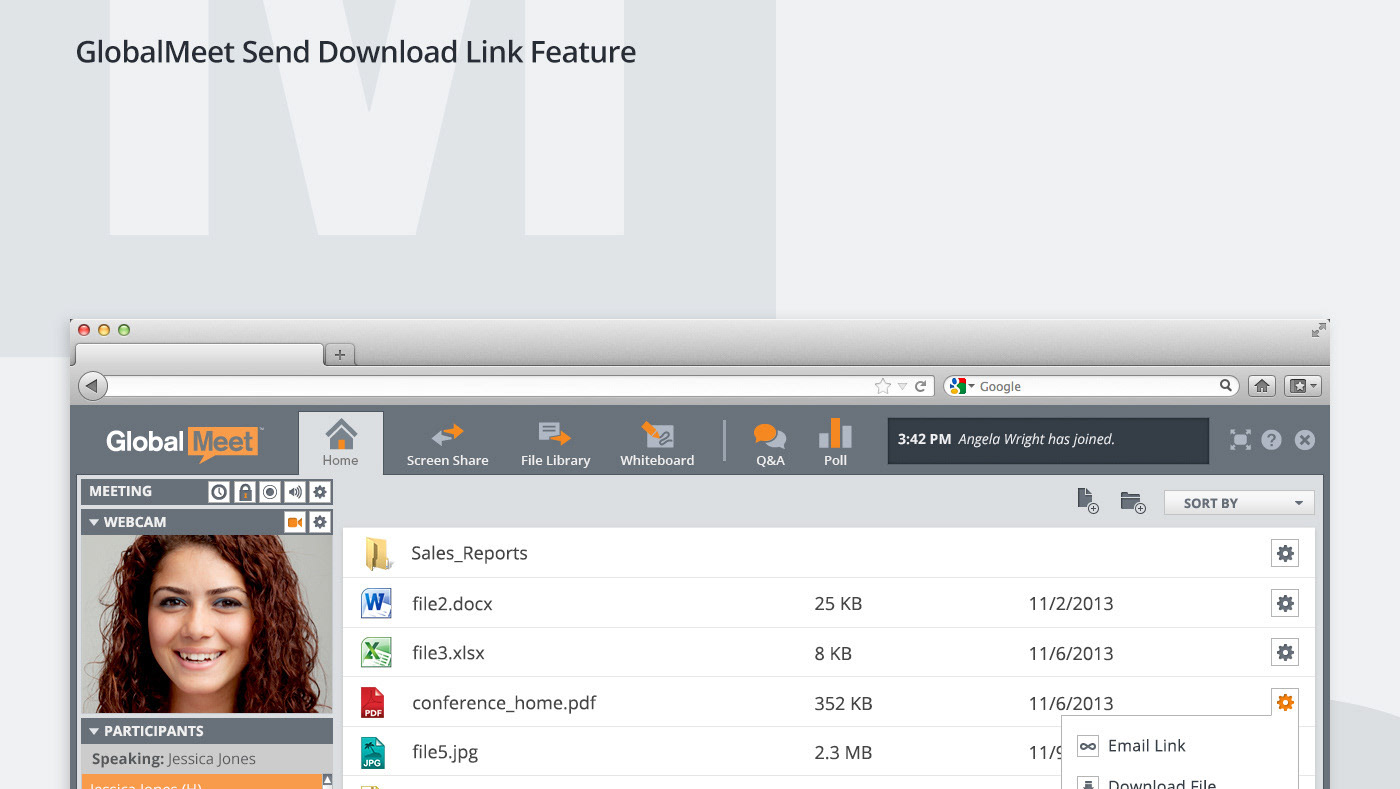
Task: Open the Screen Share tab
Action: coord(447,444)
